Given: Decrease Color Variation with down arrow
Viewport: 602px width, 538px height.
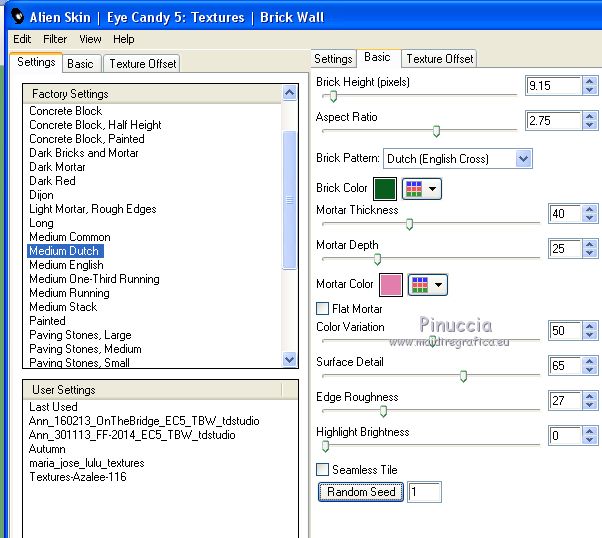Looking at the screenshot, I should tap(590, 335).
